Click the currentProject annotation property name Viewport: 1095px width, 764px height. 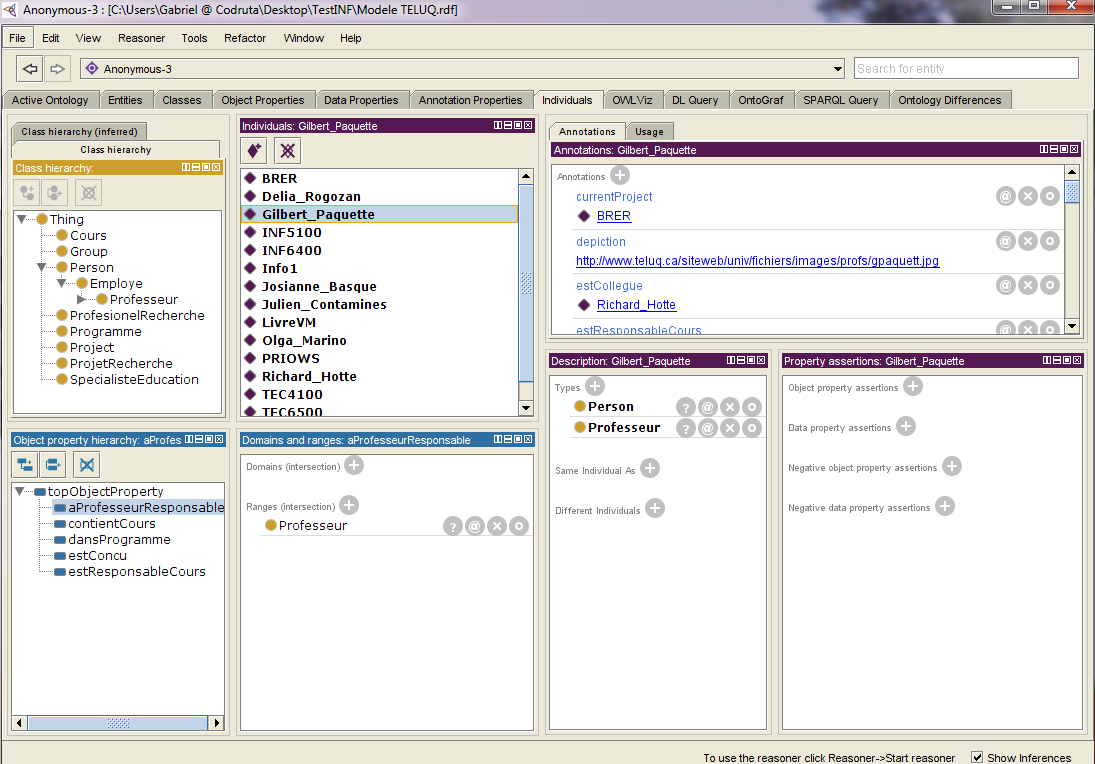[x=614, y=197]
